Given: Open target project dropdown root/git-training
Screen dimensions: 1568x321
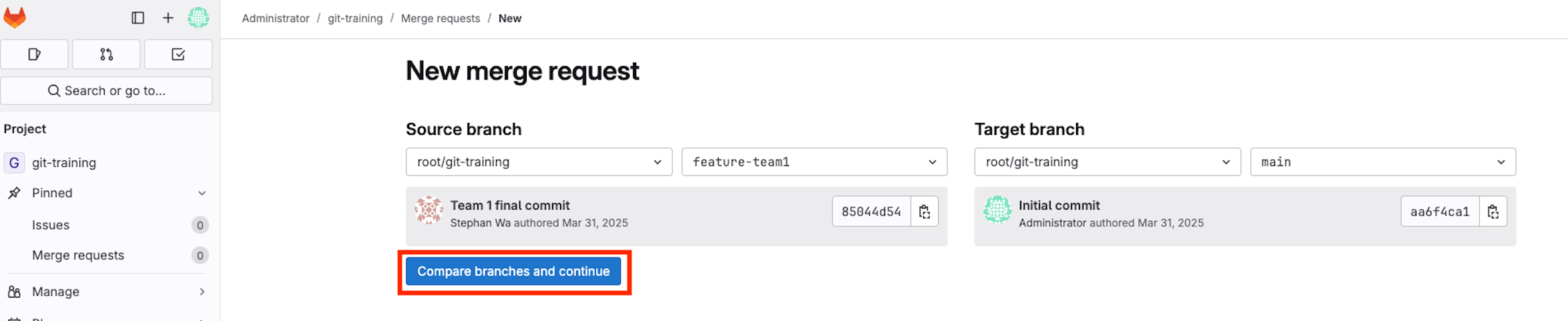Looking at the screenshot, I should [x=1107, y=162].
